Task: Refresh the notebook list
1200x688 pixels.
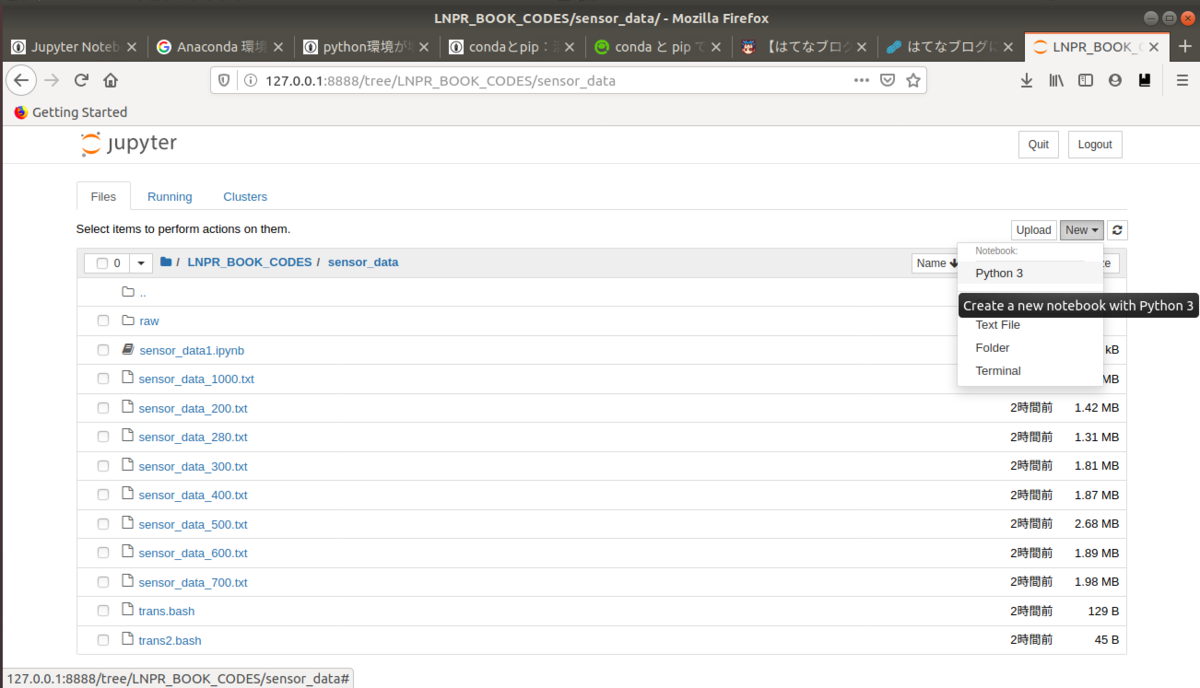Action: (x=1117, y=229)
